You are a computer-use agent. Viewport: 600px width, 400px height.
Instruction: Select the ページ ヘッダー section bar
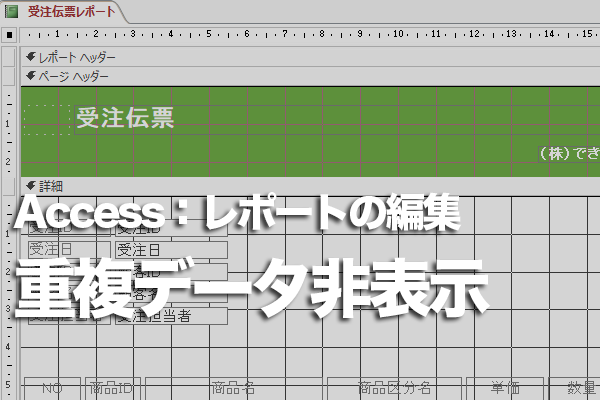(310, 76)
